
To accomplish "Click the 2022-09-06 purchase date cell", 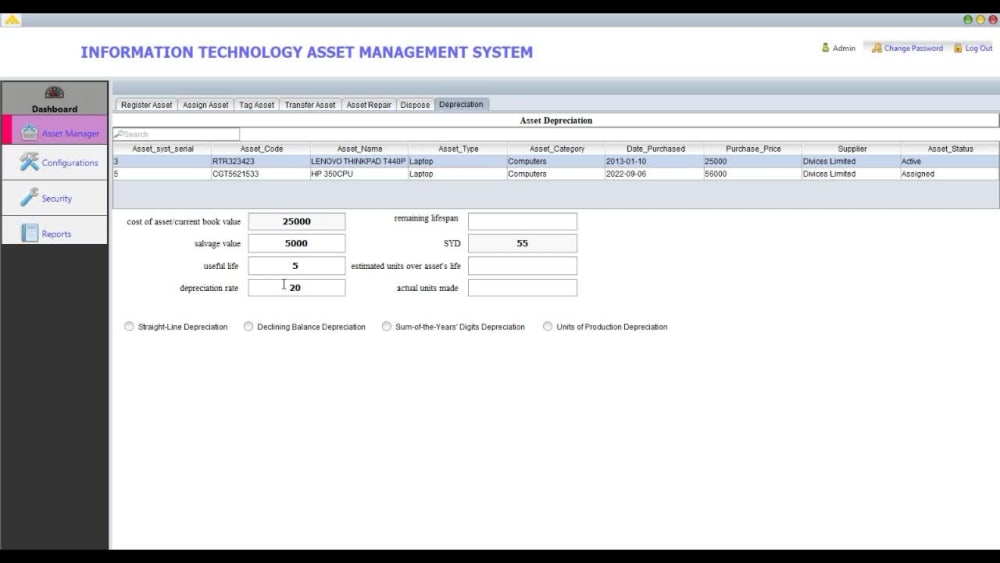I will pos(655,173).
